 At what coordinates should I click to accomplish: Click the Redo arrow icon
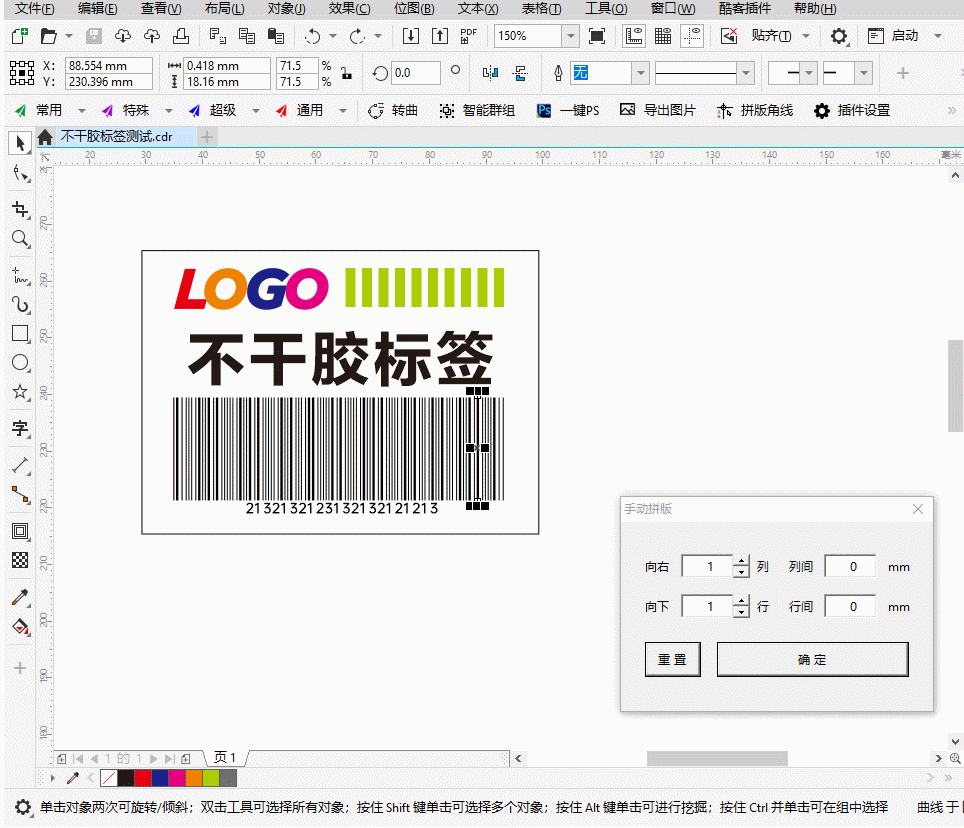[x=357, y=36]
